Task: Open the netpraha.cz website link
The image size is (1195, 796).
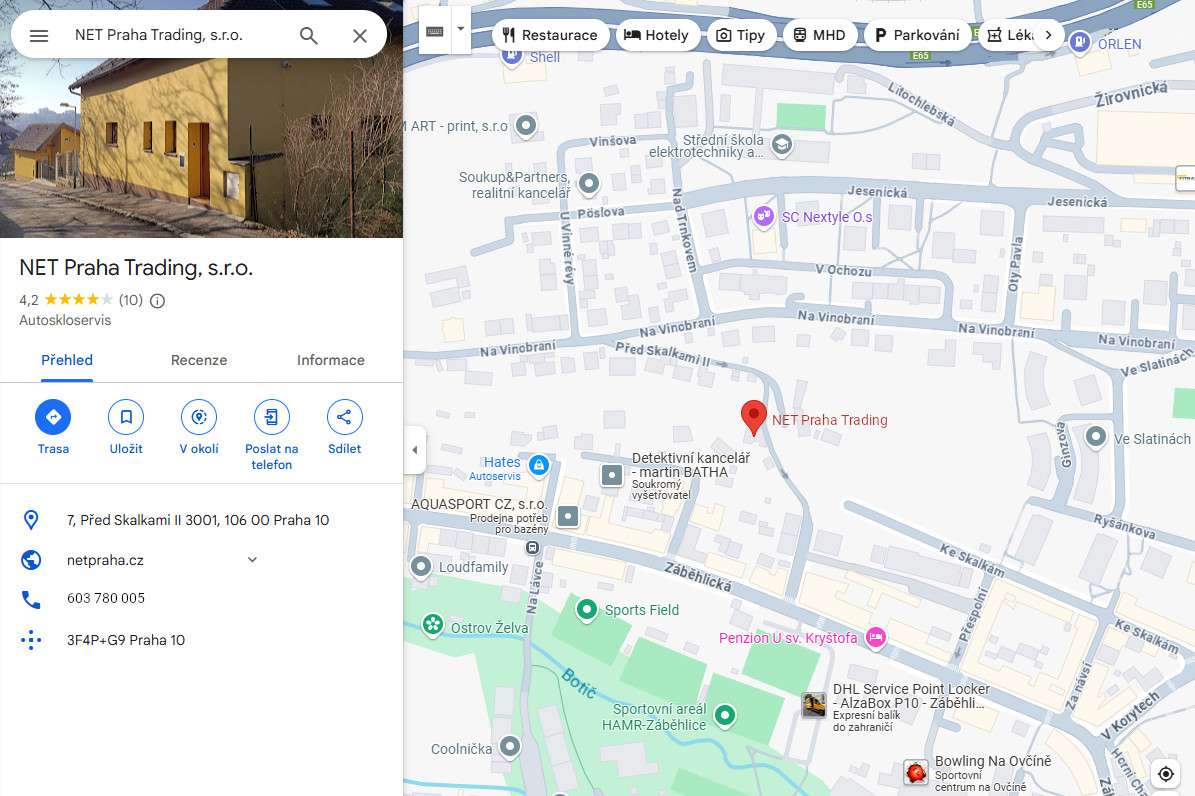Action: tap(105, 560)
